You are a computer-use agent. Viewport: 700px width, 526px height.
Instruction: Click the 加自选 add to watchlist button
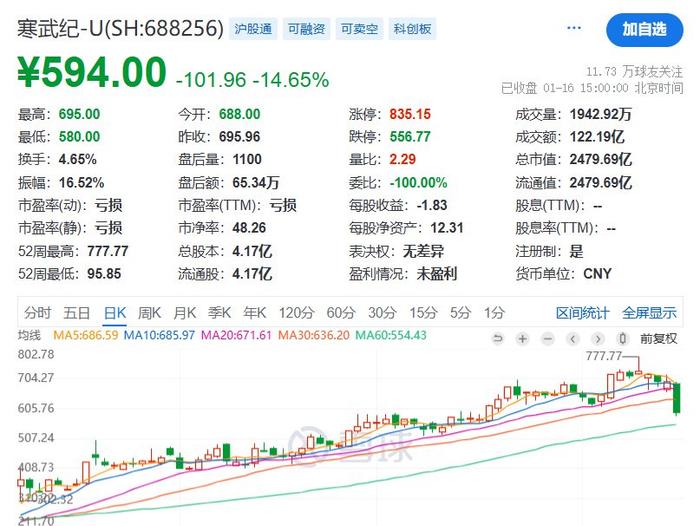click(645, 30)
